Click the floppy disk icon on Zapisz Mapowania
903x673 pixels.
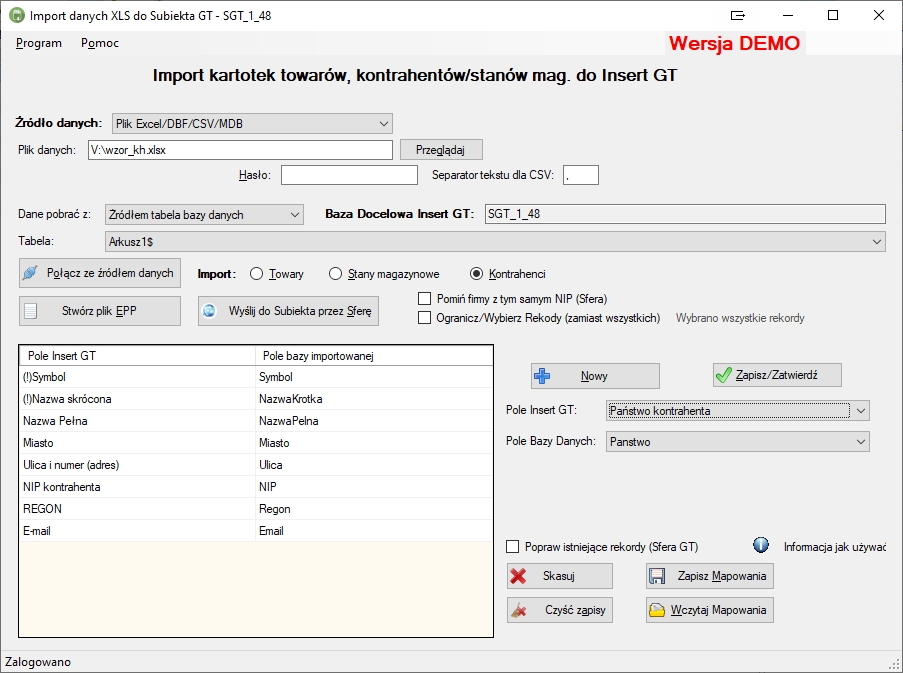pyautogui.click(x=657, y=576)
